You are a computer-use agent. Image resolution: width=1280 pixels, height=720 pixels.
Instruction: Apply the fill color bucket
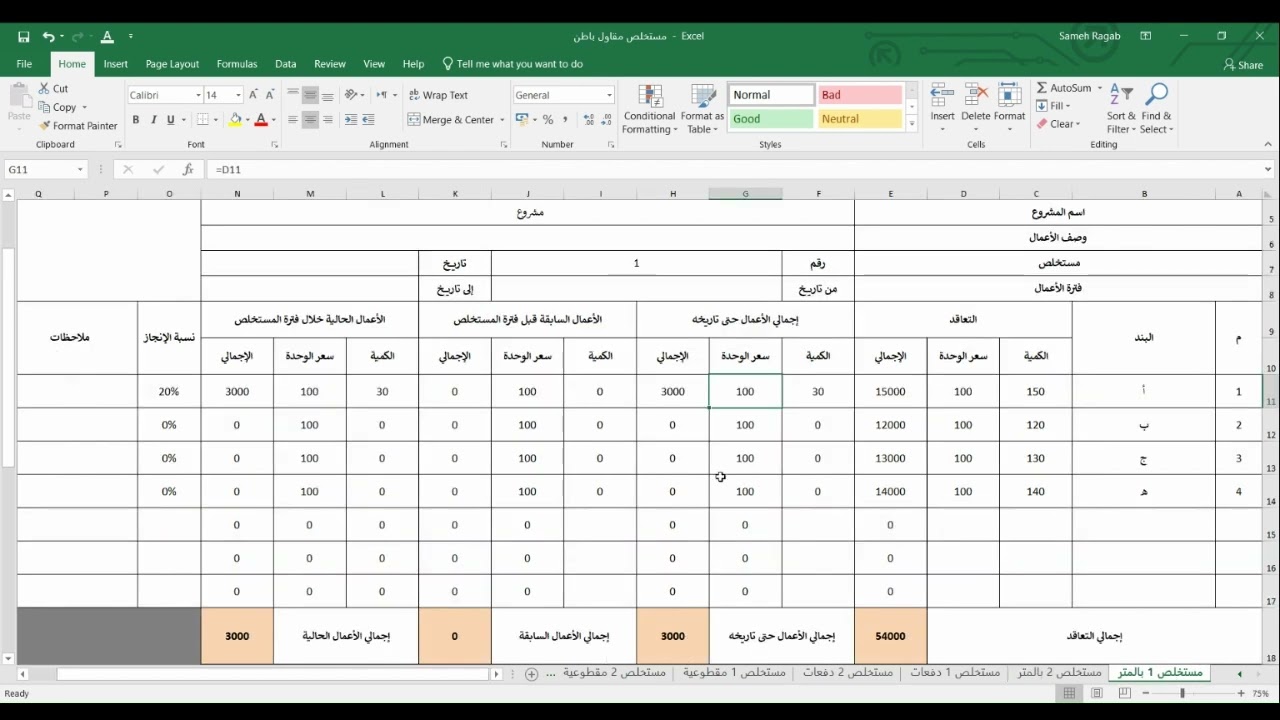(x=235, y=120)
